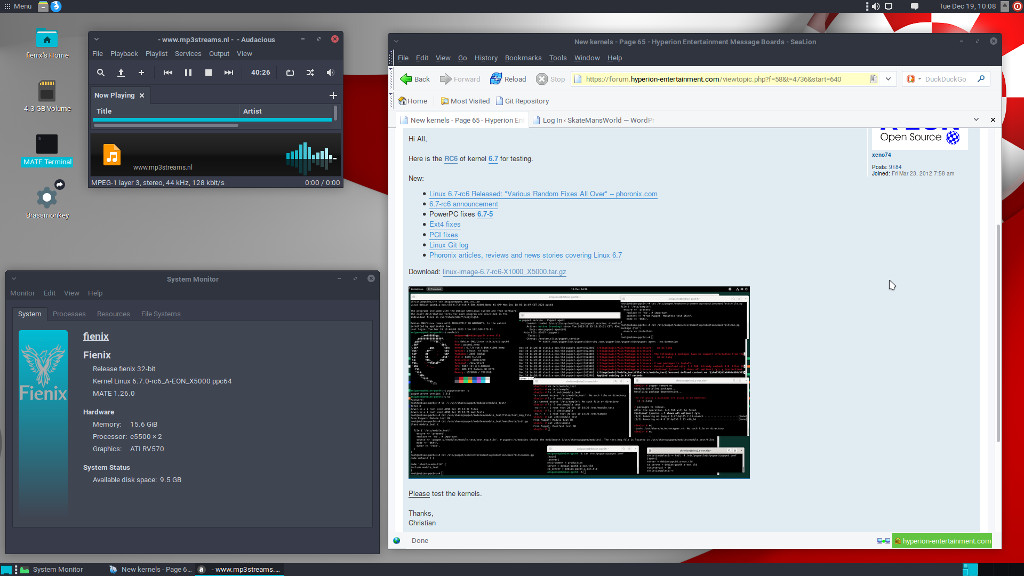Launch the file manager from top panel
Viewport: 1024px width, 576px height.
pyautogui.click(x=43, y=7)
